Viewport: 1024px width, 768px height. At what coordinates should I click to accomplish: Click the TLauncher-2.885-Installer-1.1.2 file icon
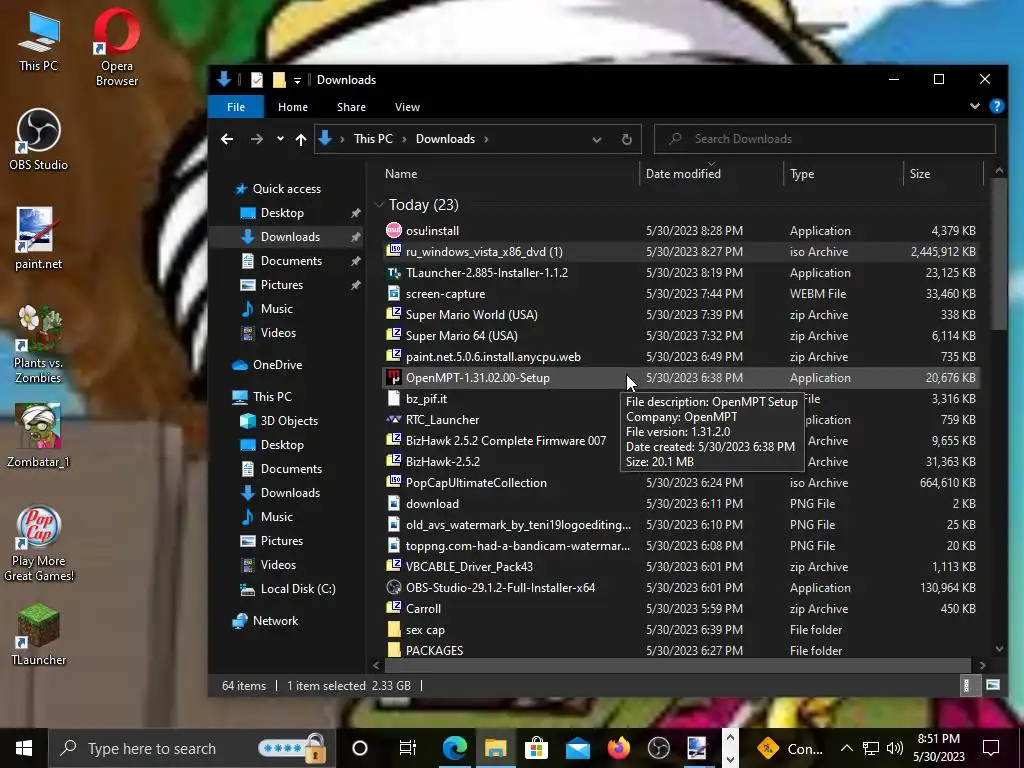click(x=394, y=272)
